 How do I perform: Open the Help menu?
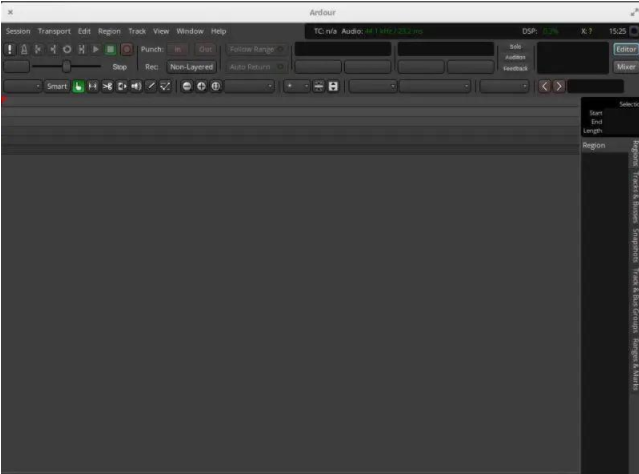pos(218,31)
